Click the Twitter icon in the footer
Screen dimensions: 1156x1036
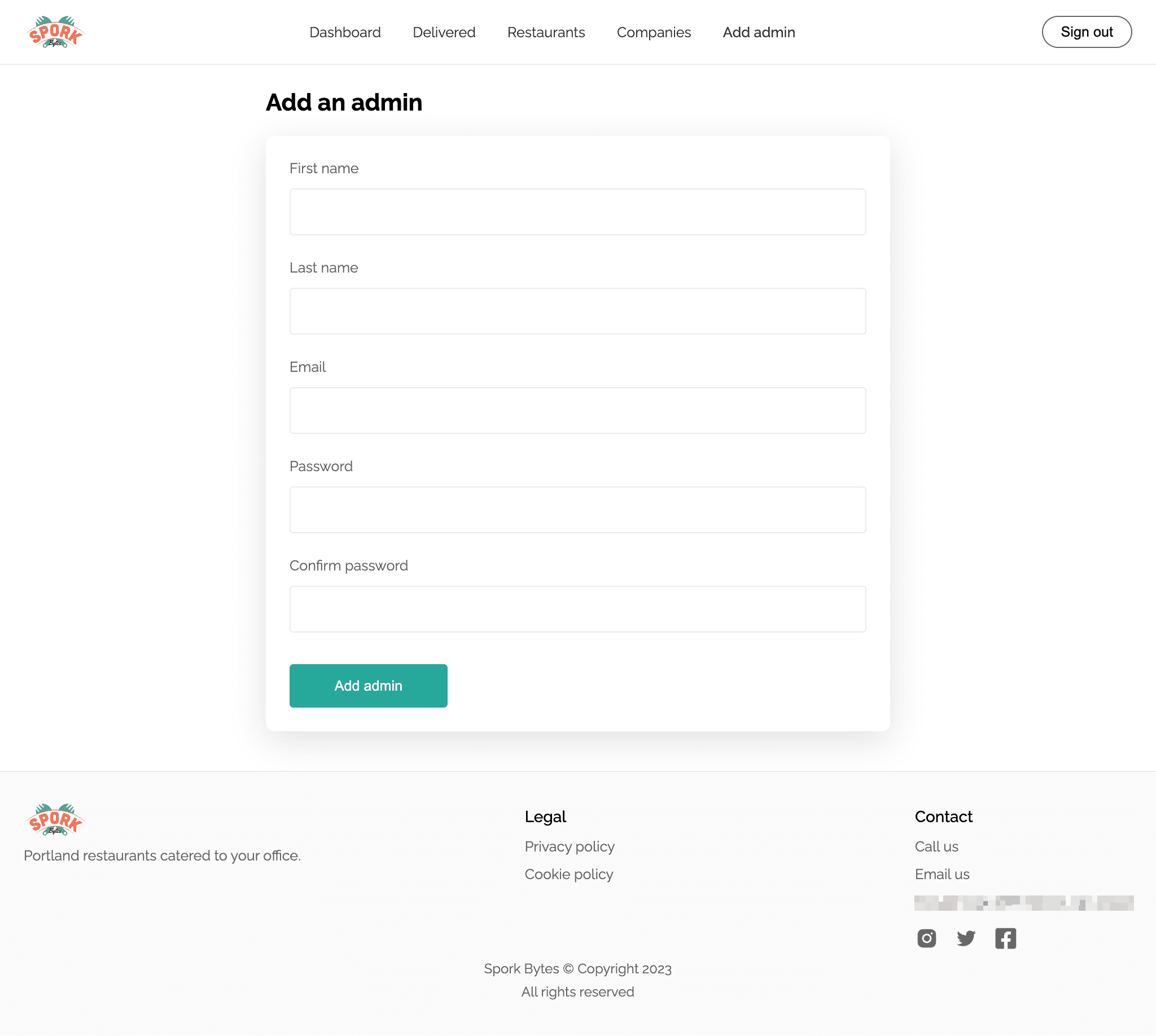pyautogui.click(x=966, y=938)
